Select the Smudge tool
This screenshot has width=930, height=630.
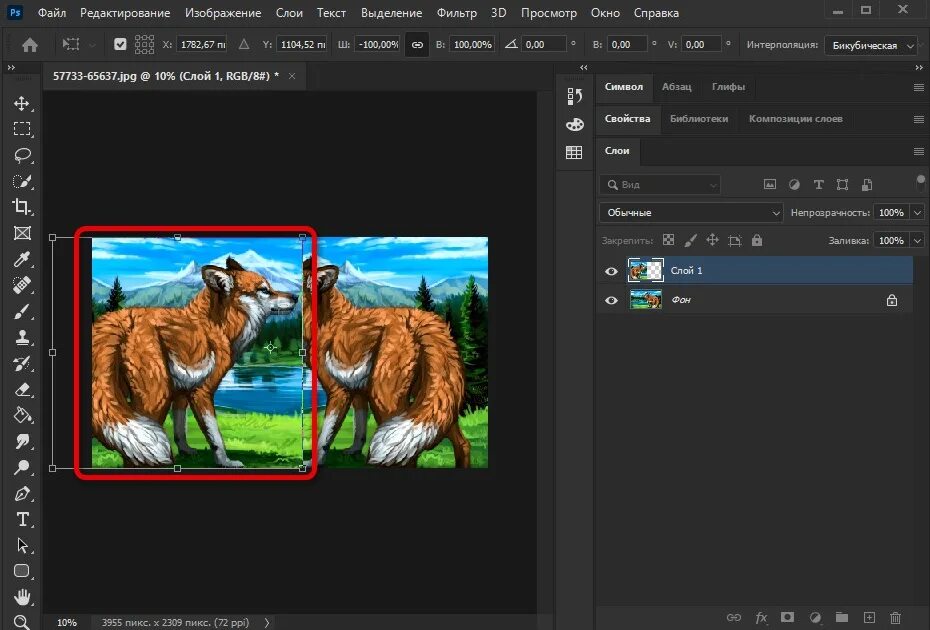[22, 441]
